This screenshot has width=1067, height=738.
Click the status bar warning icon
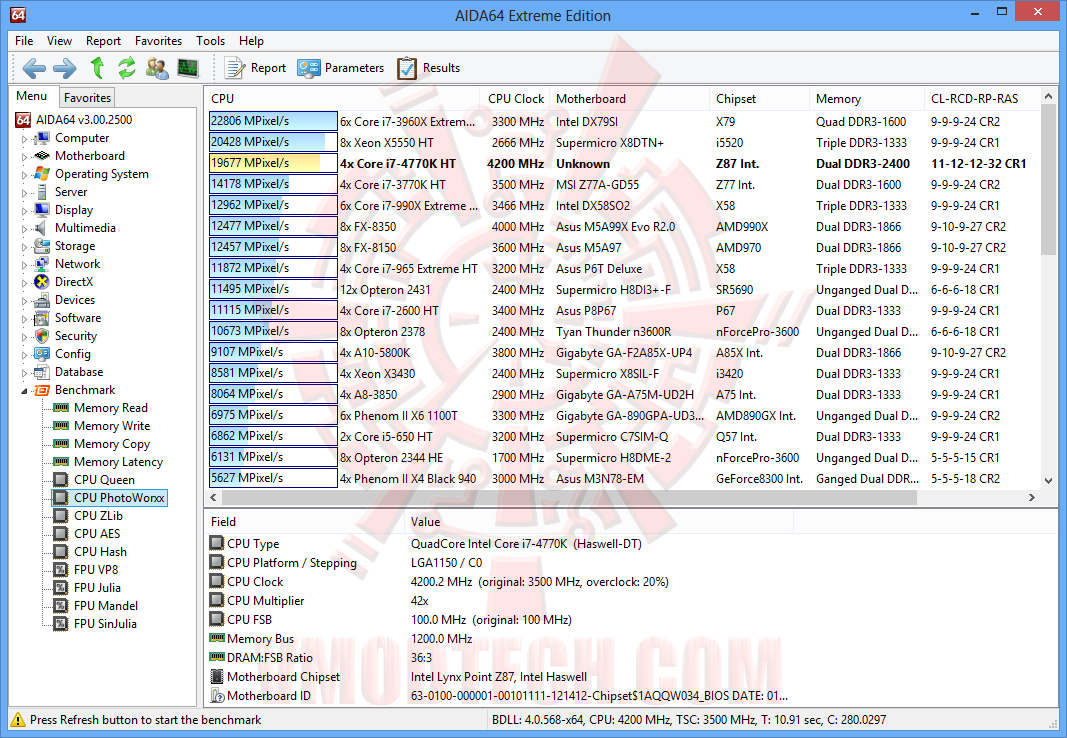click(18, 720)
